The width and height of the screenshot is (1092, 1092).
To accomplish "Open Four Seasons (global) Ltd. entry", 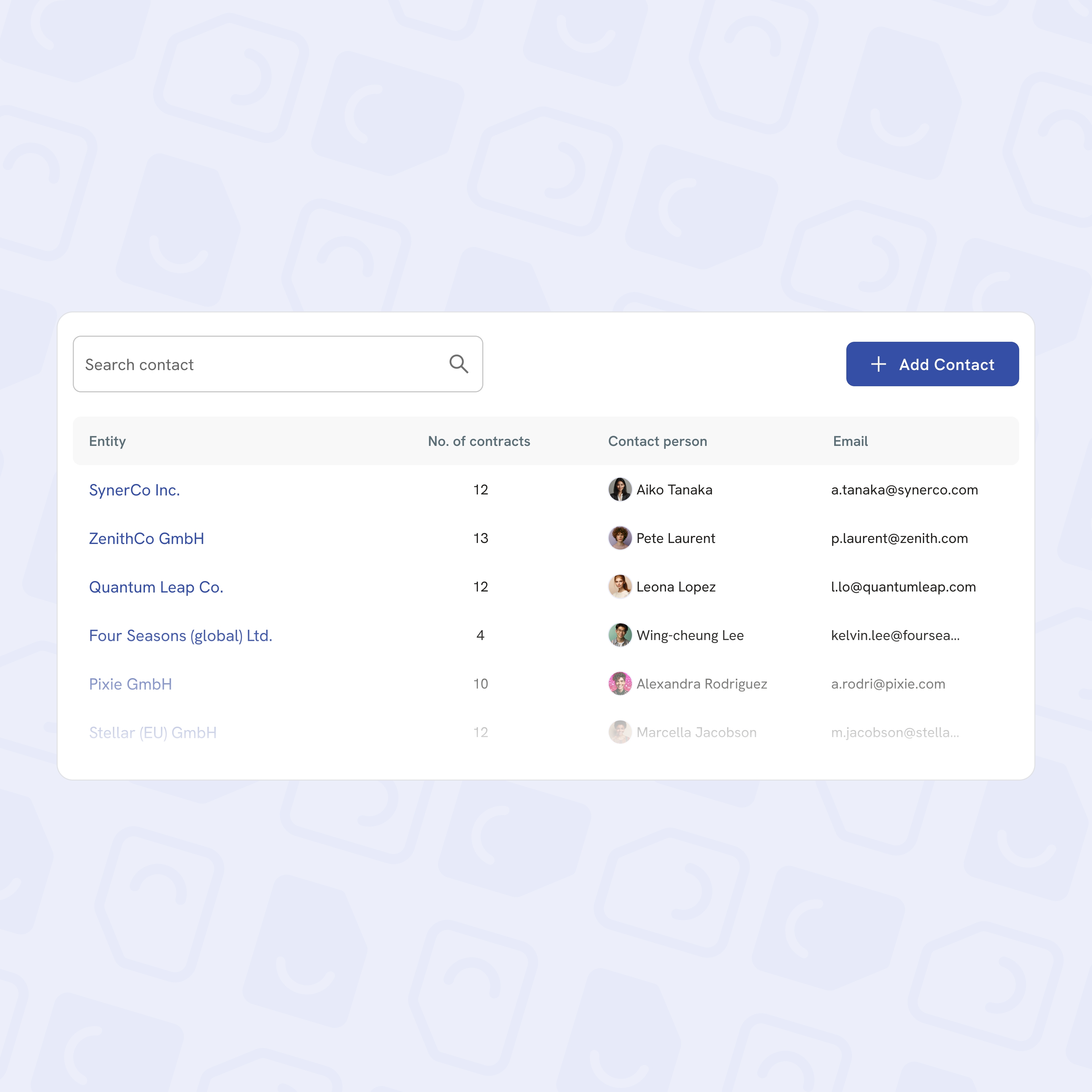I will [x=180, y=636].
